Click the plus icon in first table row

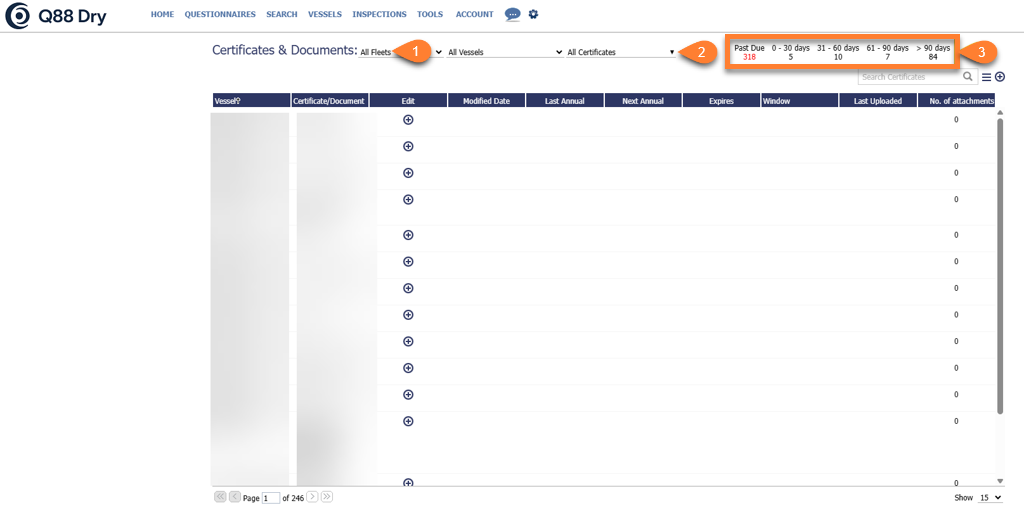tap(408, 120)
